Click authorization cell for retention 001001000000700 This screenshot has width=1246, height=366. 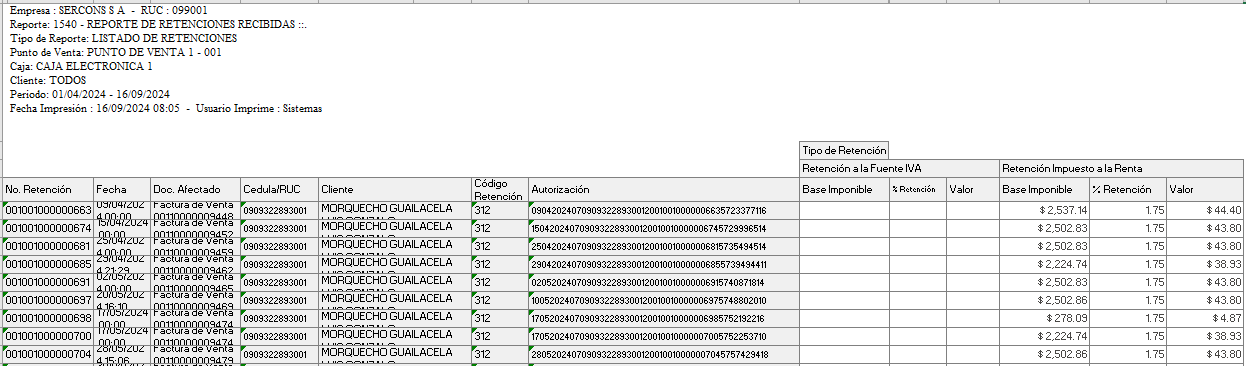point(663,336)
